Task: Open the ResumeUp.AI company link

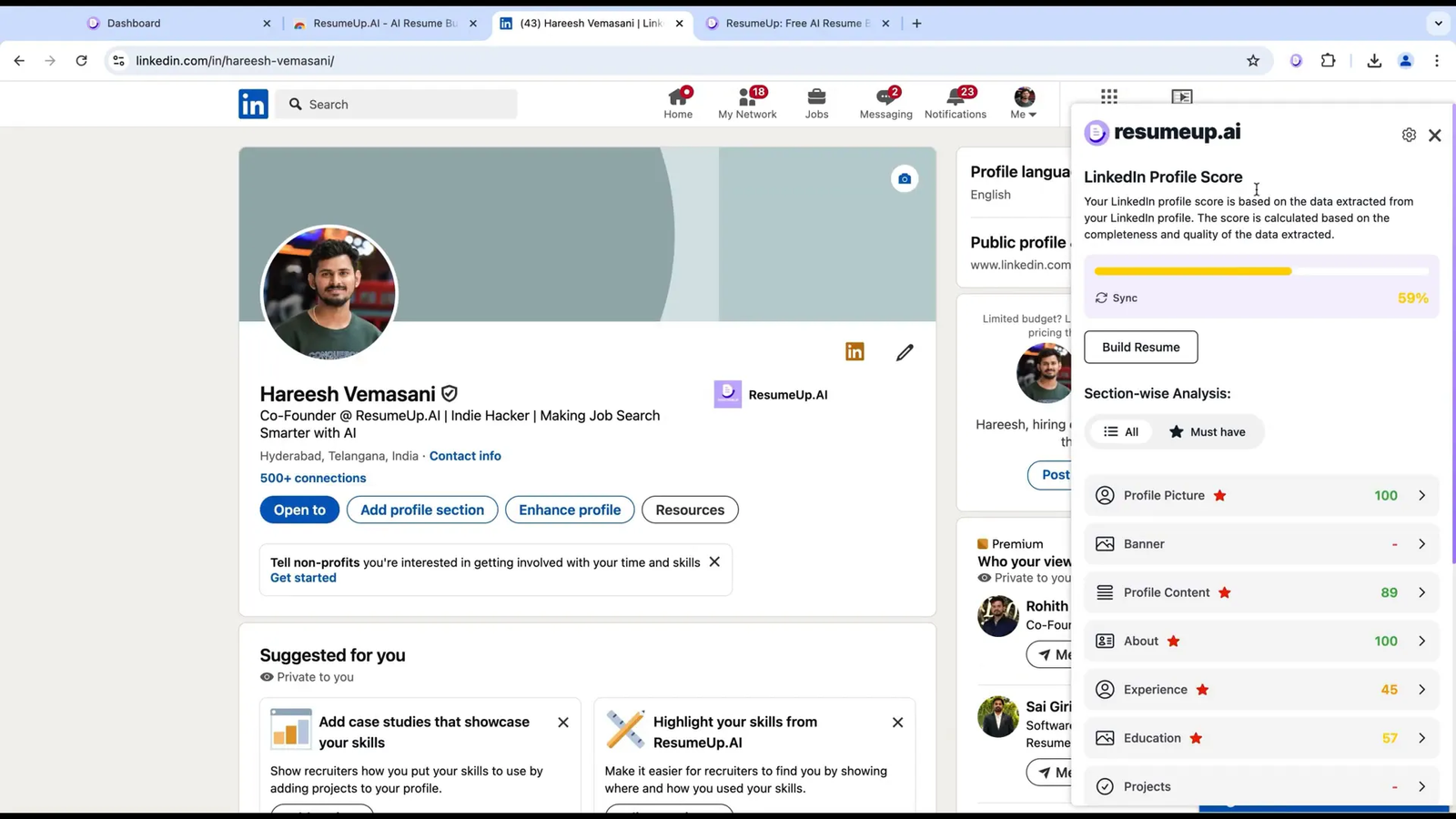Action: [x=771, y=394]
